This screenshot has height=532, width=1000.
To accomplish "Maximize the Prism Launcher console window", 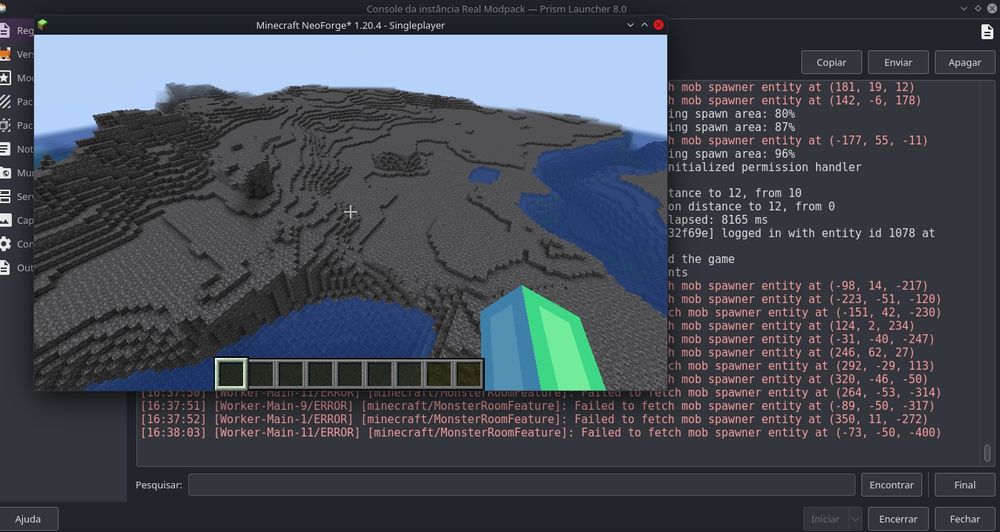I will click(978, 8).
